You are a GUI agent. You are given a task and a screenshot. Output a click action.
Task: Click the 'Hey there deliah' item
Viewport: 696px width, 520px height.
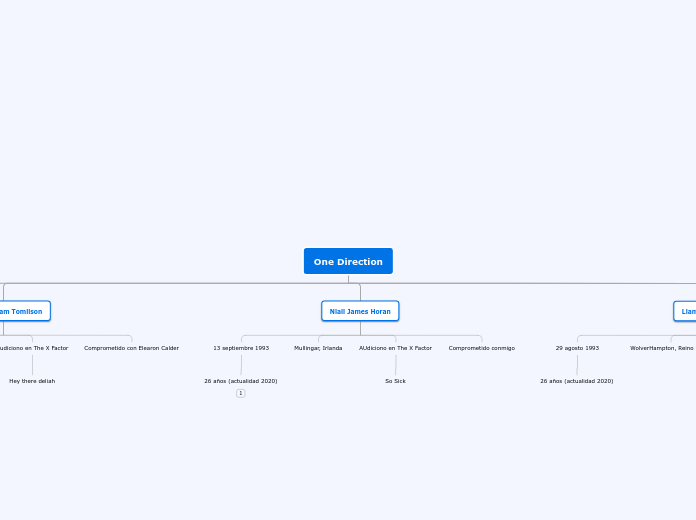click(x=32, y=381)
